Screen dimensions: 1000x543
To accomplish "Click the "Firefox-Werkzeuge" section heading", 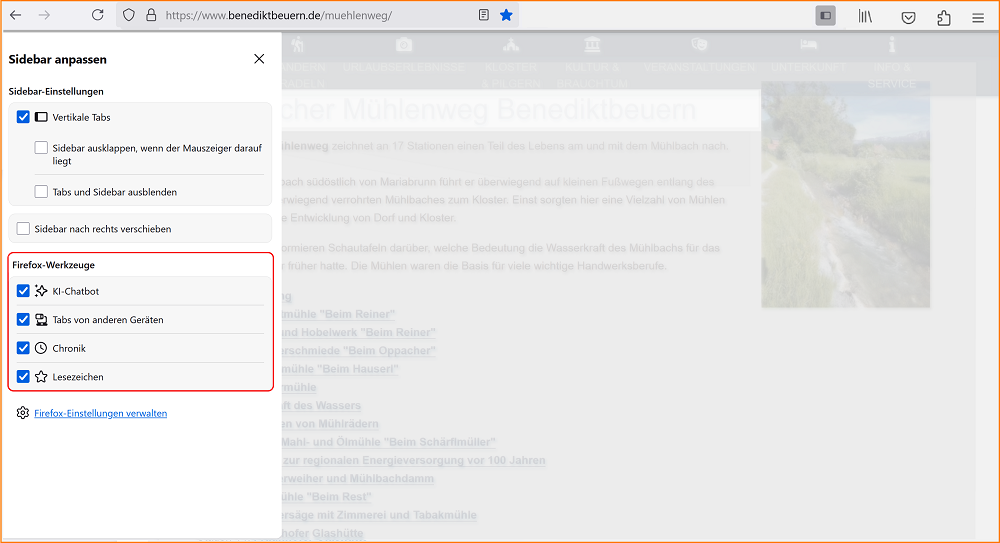I will pos(54,265).
